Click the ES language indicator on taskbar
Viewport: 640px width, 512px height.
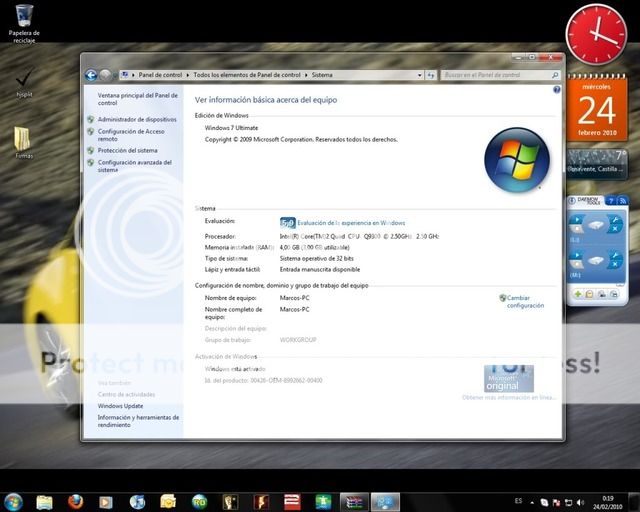pos(518,501)
